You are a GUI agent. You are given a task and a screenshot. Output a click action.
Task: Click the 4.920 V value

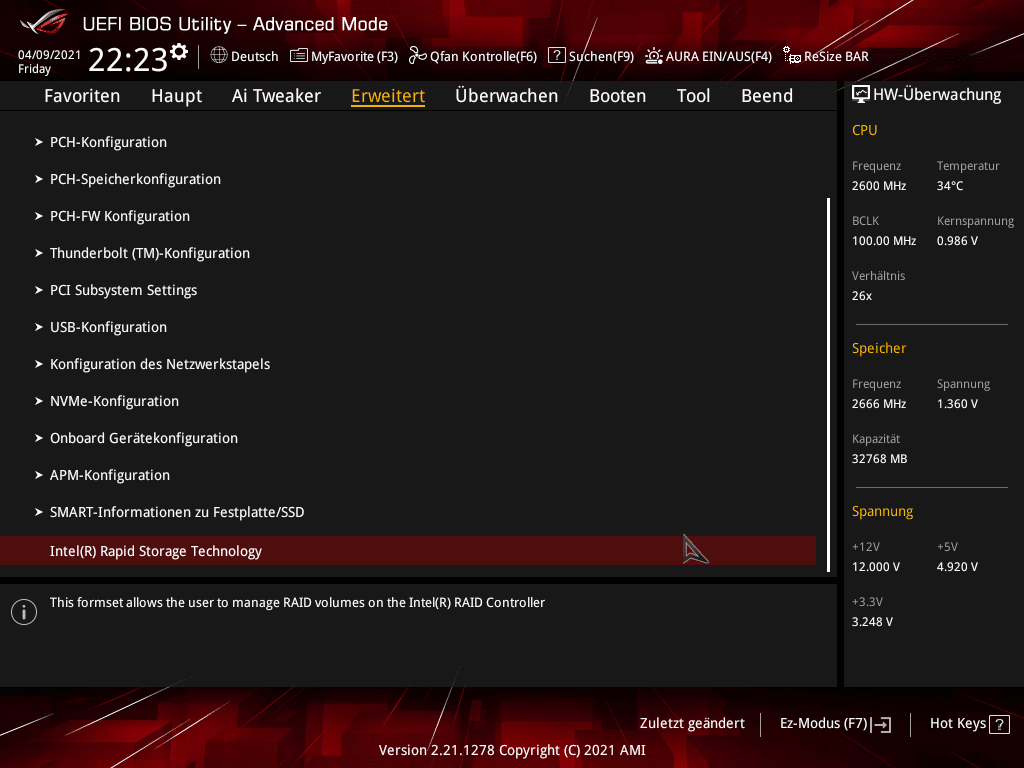(x=957, y=567)
